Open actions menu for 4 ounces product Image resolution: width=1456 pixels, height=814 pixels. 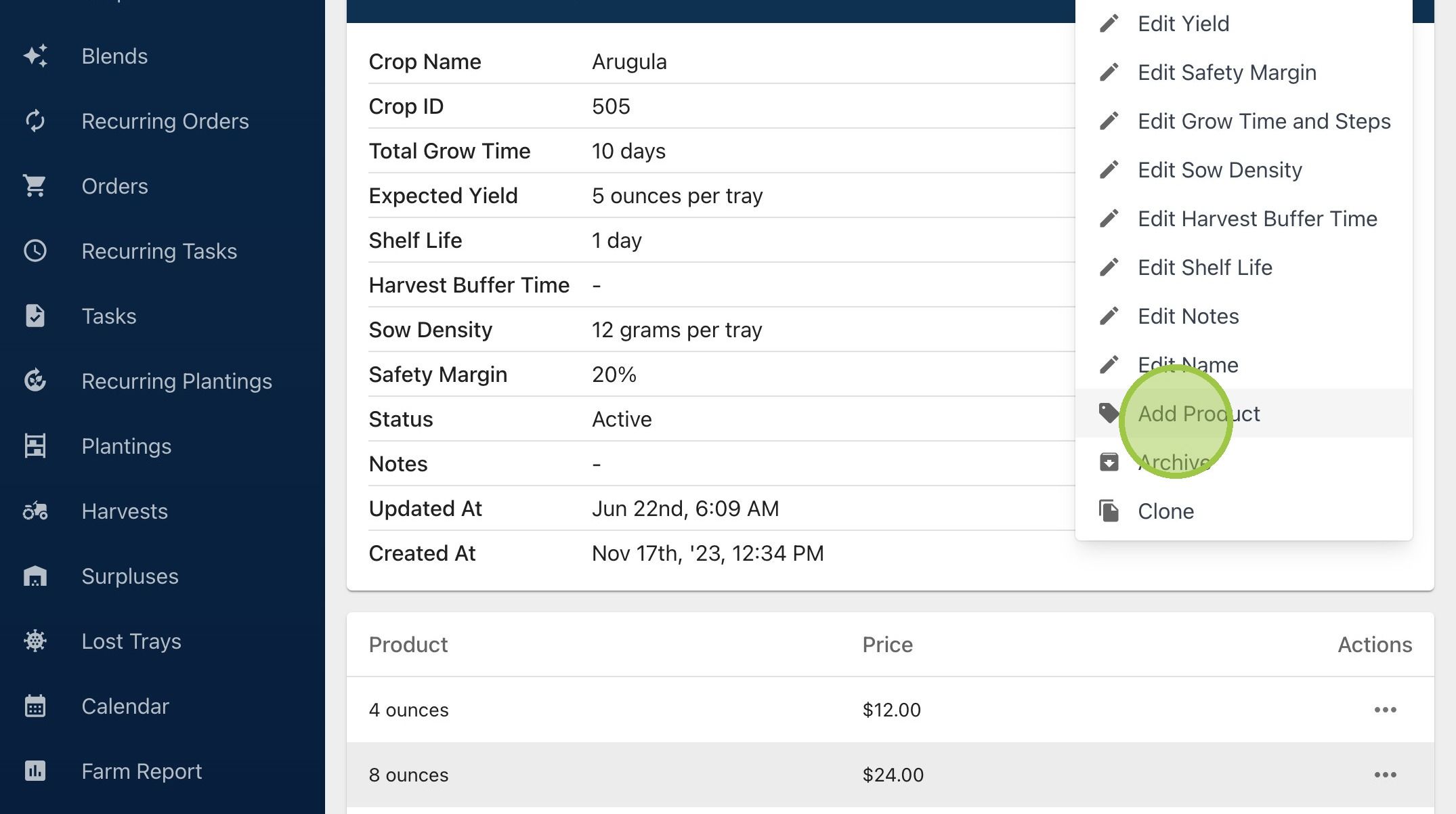1386,710
